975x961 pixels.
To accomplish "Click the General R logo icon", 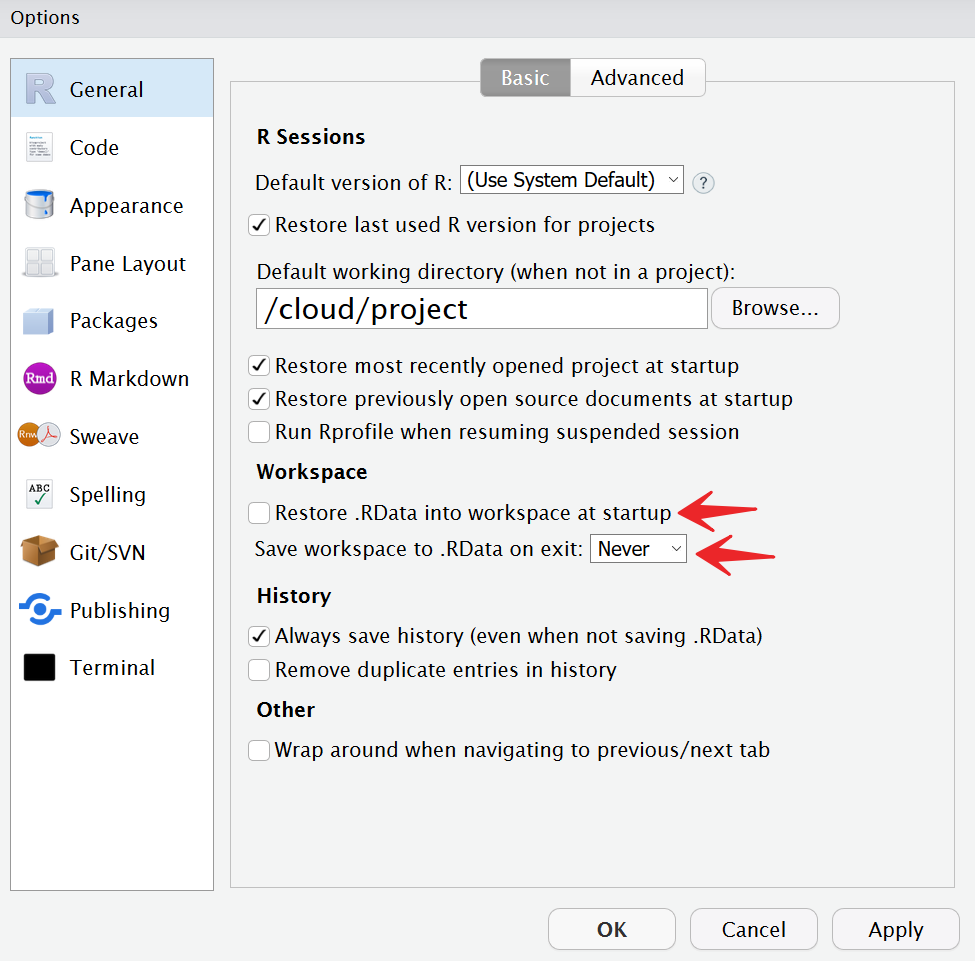I will point(40,89).
